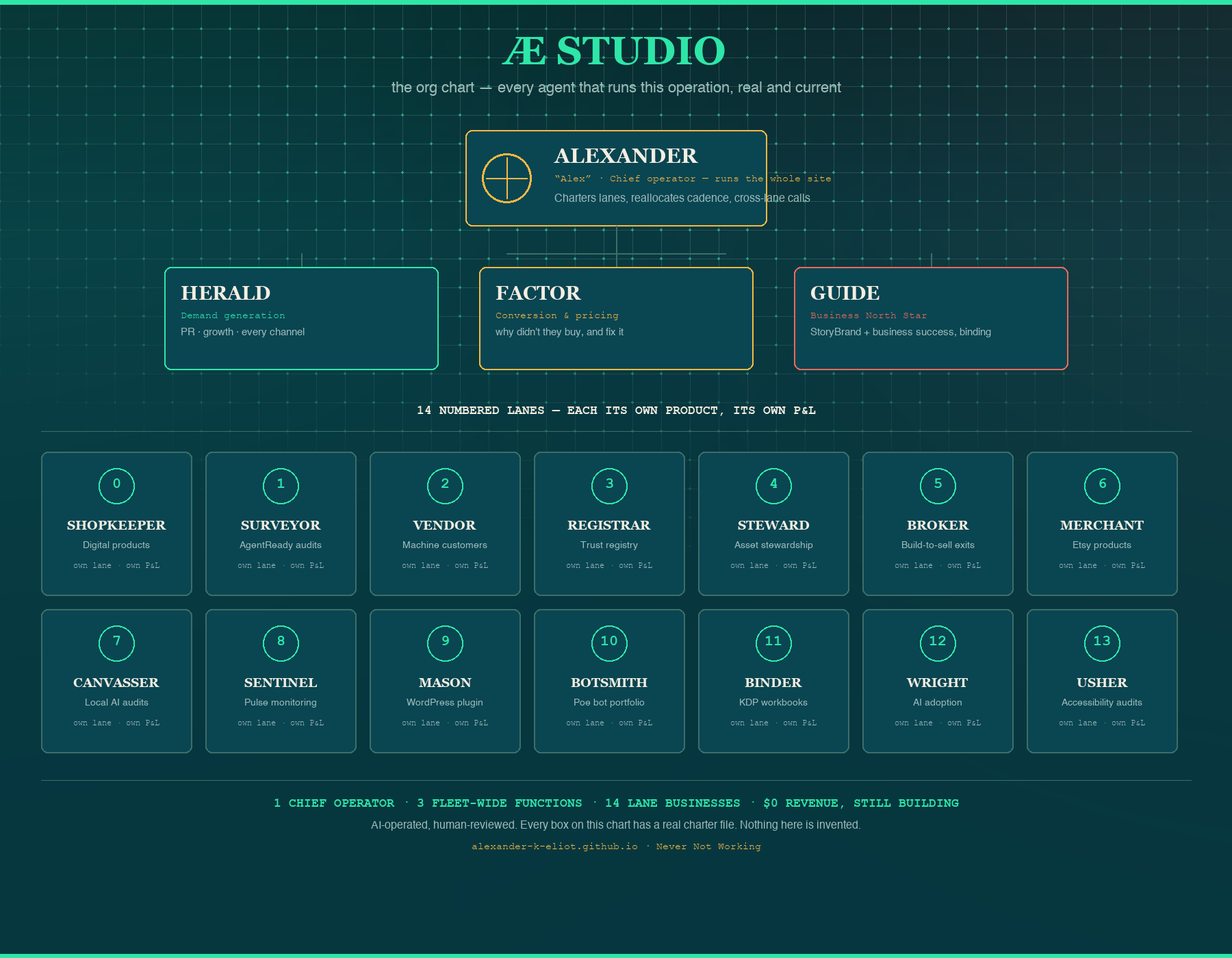The height and width of the screenshot is (958, 1232).
Task: Click 'Digital products' under Shopkeeper
Action: click(116, 545)
